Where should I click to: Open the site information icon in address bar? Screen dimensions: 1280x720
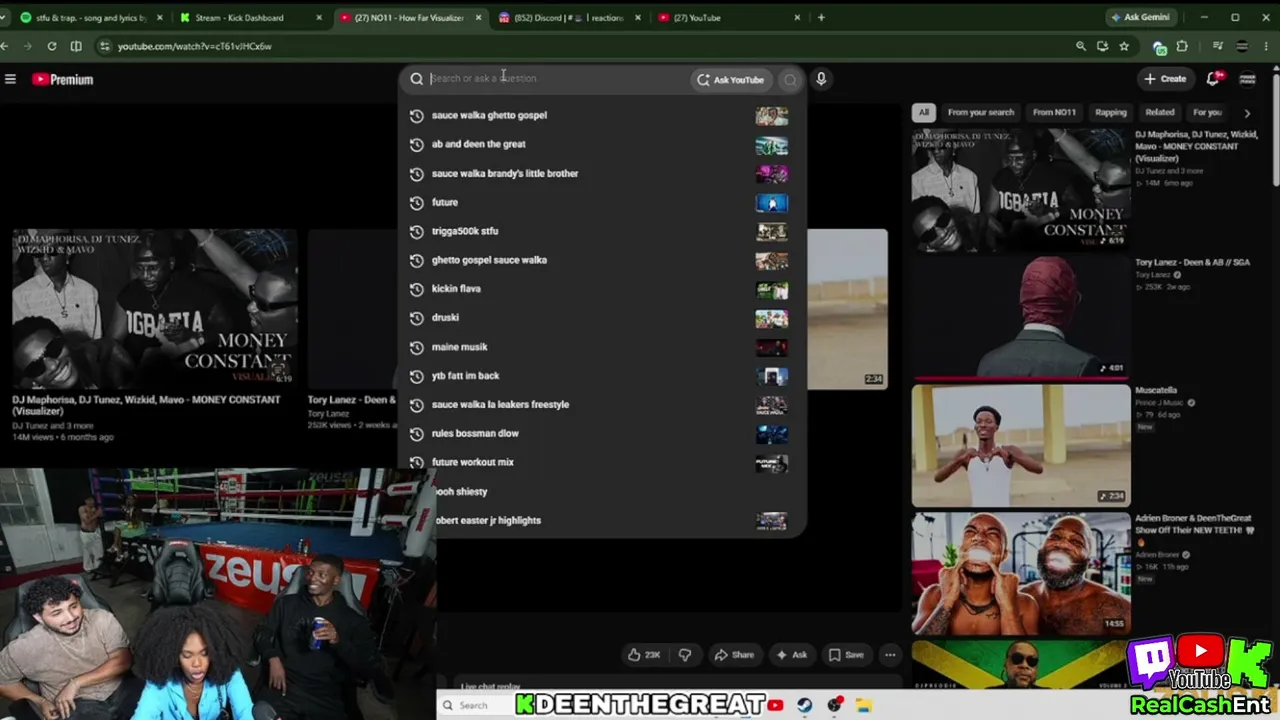tap(104, 46)
